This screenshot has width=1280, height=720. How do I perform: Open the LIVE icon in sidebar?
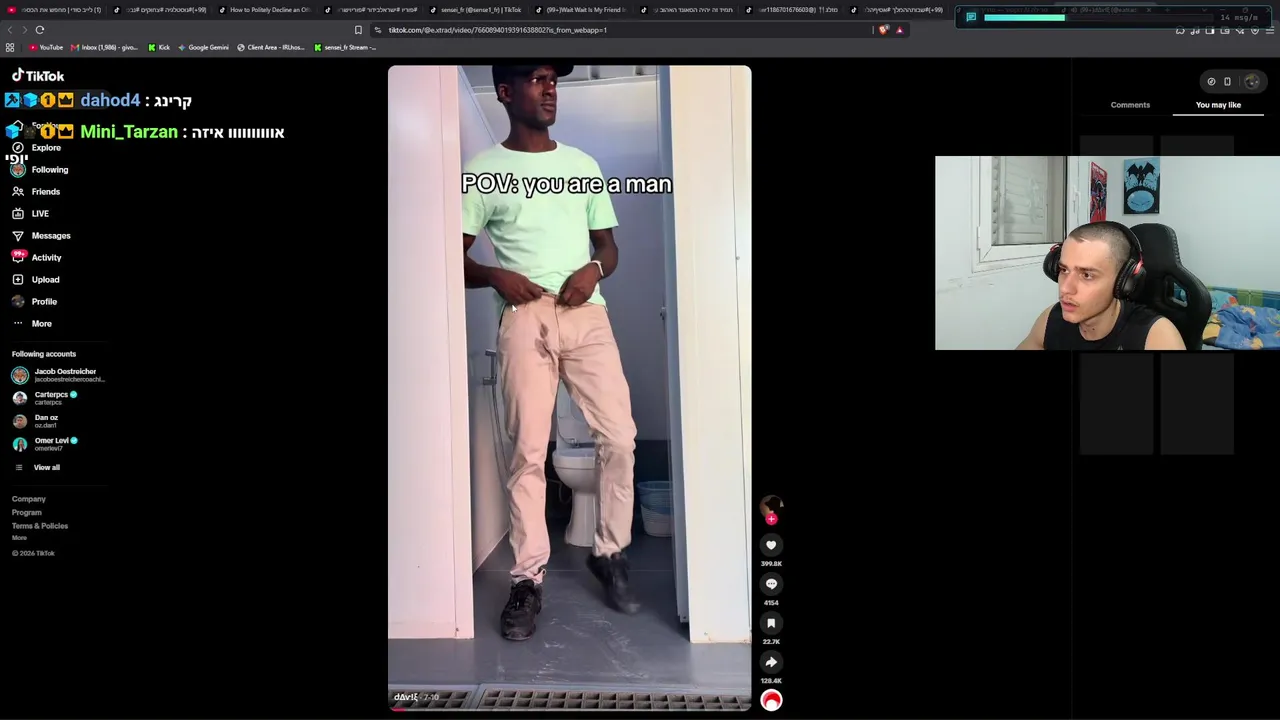coord(18,214)
